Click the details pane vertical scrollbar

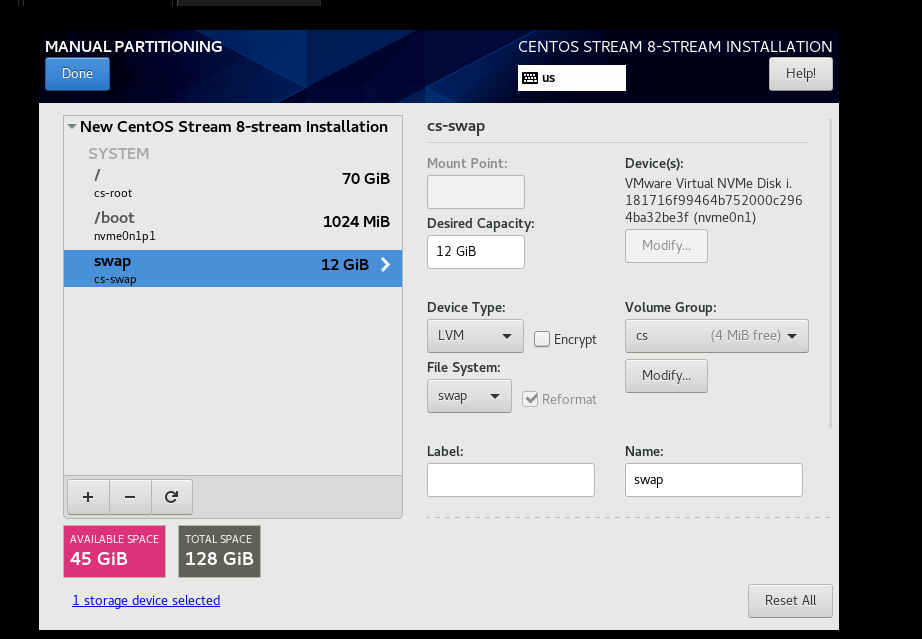click(830, 273)
